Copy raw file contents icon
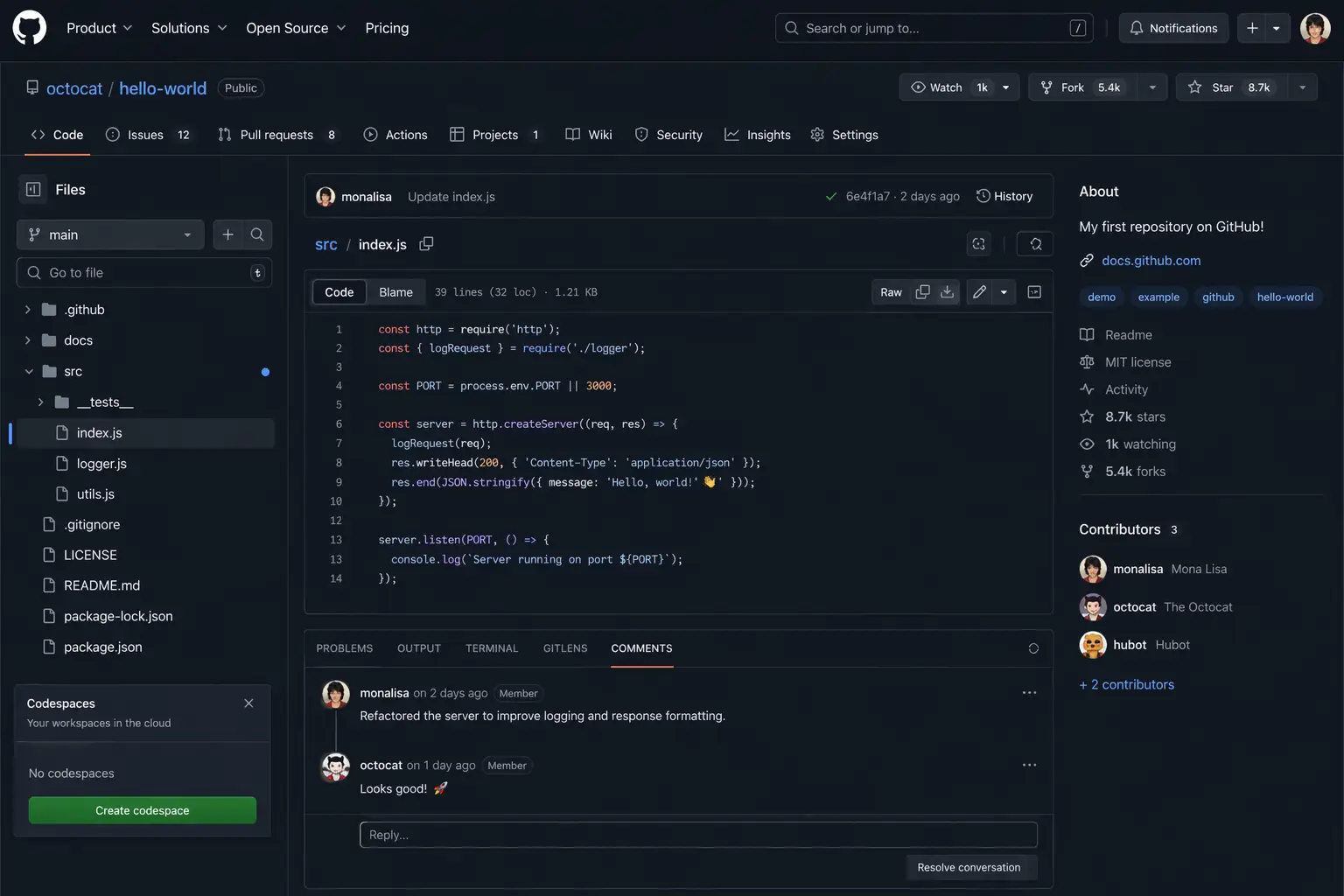Viewport: 1344px width, 896px height. pyautogui.click(x=922, y=292)
